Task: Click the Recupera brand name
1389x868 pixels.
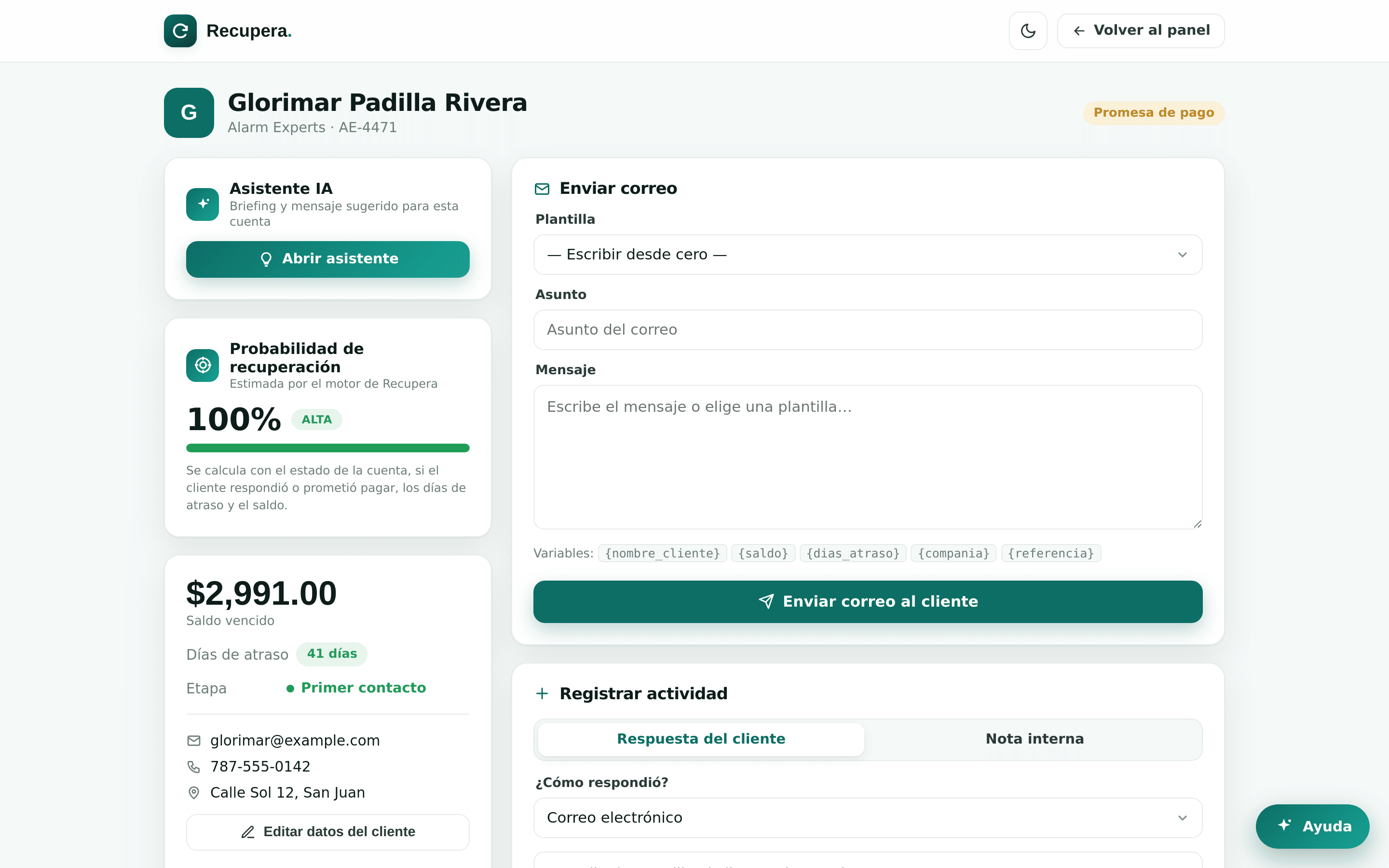Action: [249, 30]
